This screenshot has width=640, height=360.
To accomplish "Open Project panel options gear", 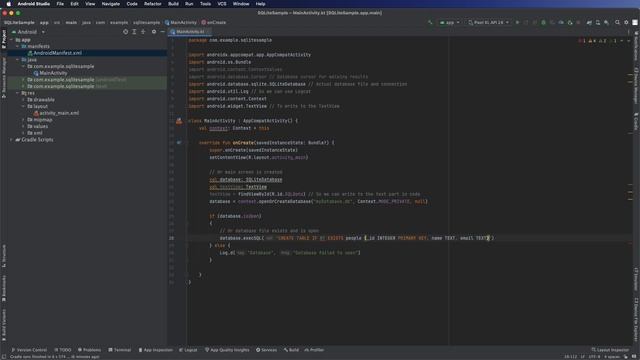I will tap(154, 31).
